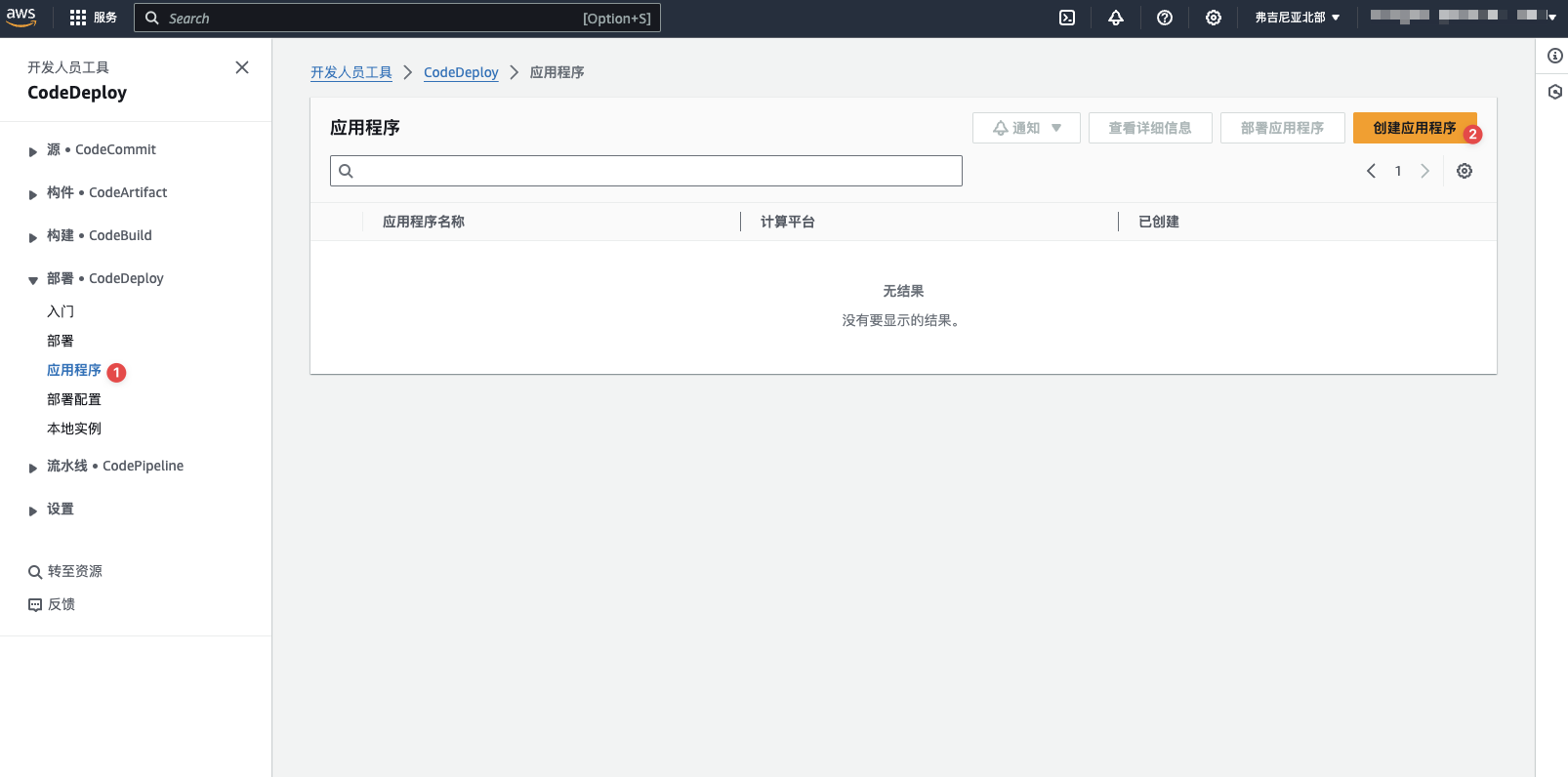
Task: Click the applications filter search field
Action: tap(646, 171)
